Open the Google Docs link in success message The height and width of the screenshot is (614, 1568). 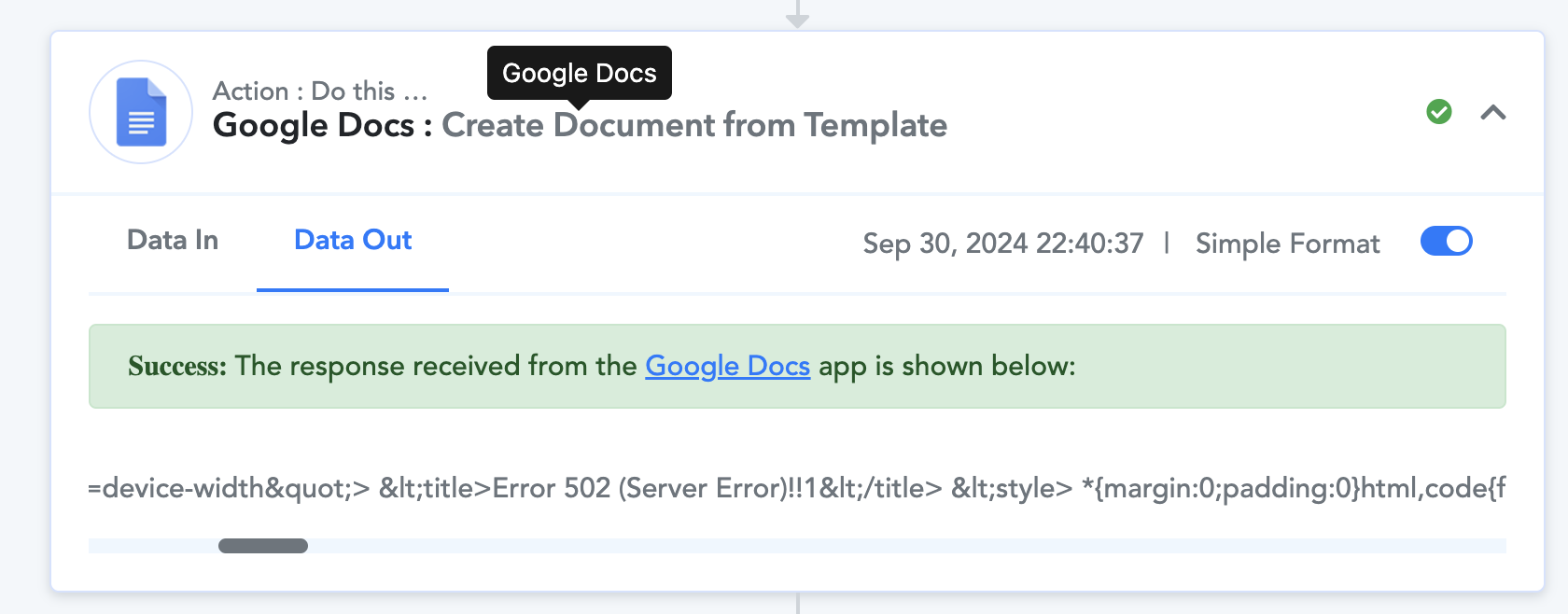click(x=727, y=366)
